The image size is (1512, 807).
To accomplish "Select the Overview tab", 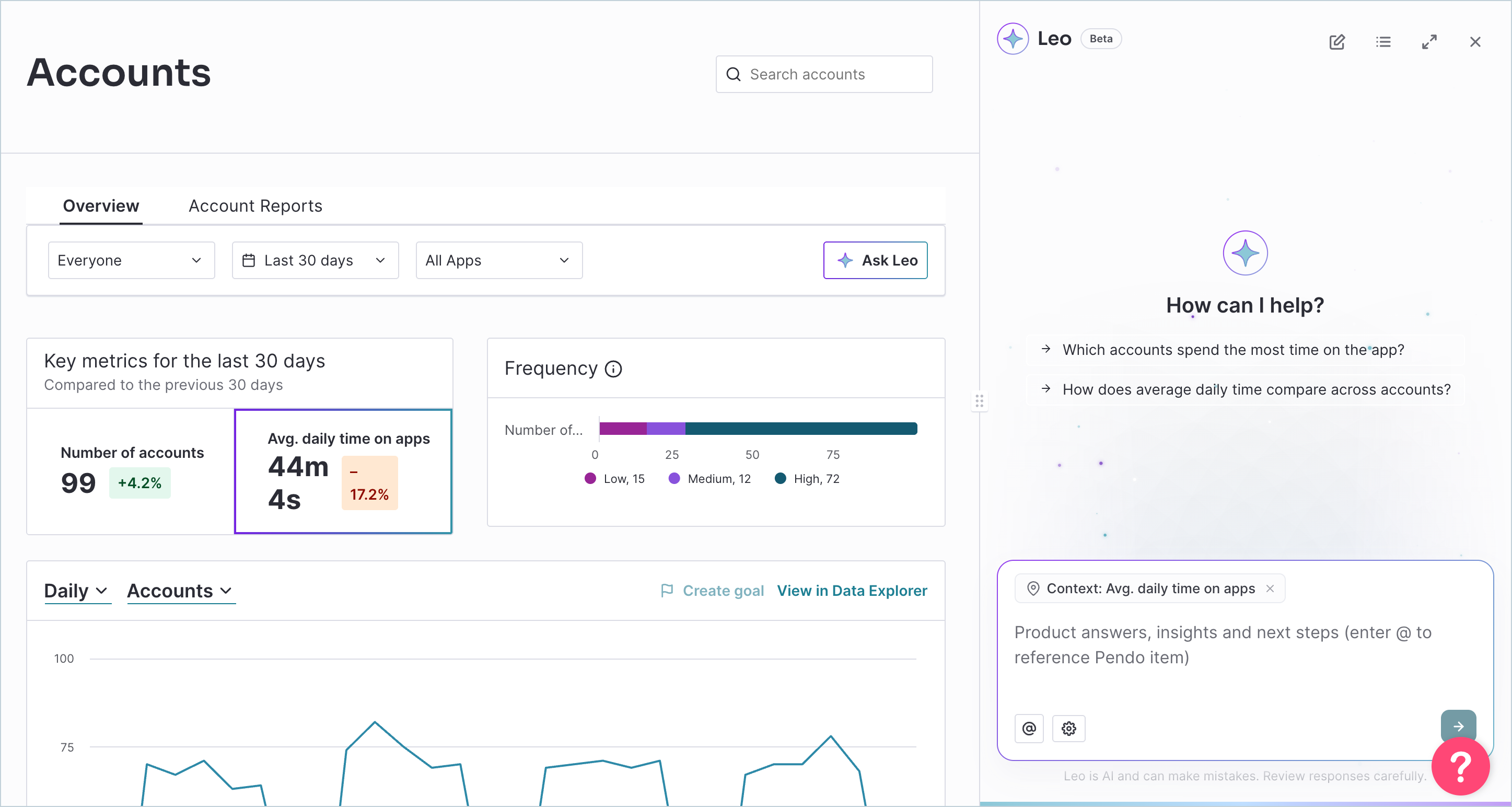I will point(101,206).
